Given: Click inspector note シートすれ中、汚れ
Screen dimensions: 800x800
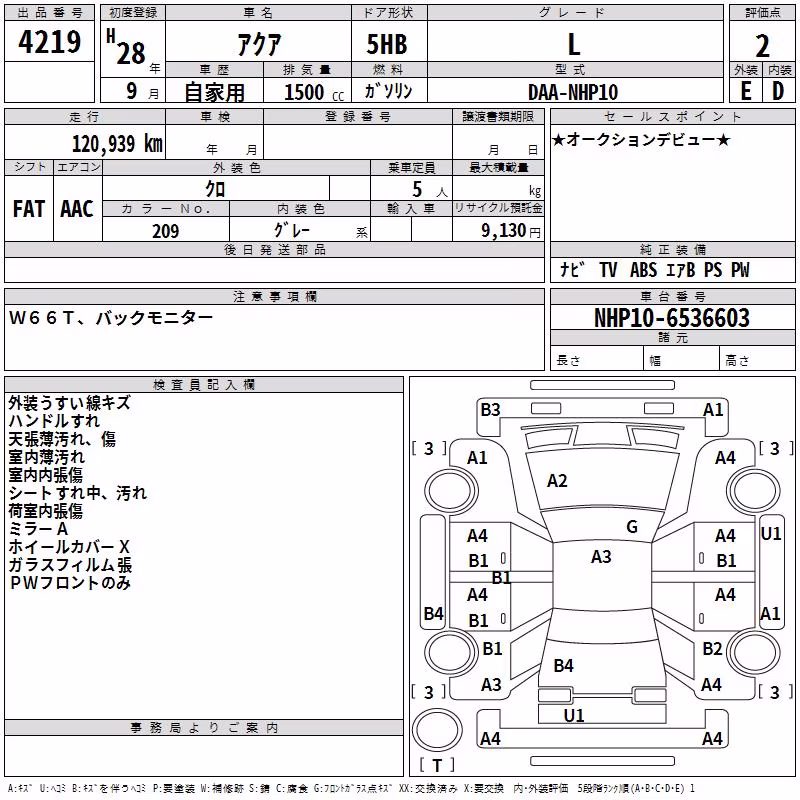Looking at the screenshot, I should [78, 493].
